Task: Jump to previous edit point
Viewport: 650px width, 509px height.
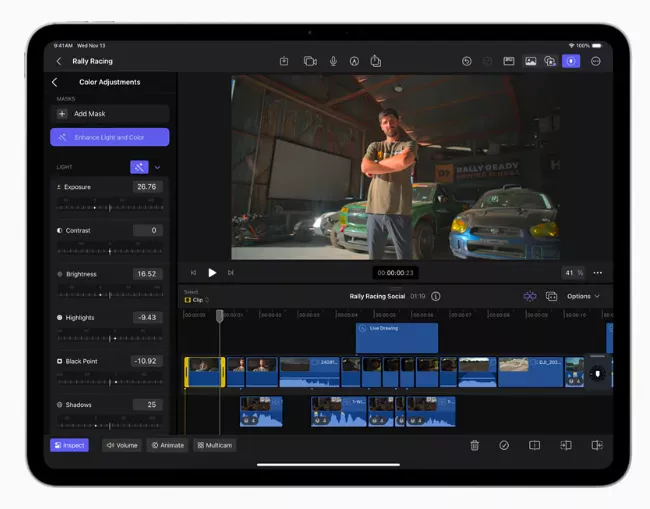Action: [193, 273]
